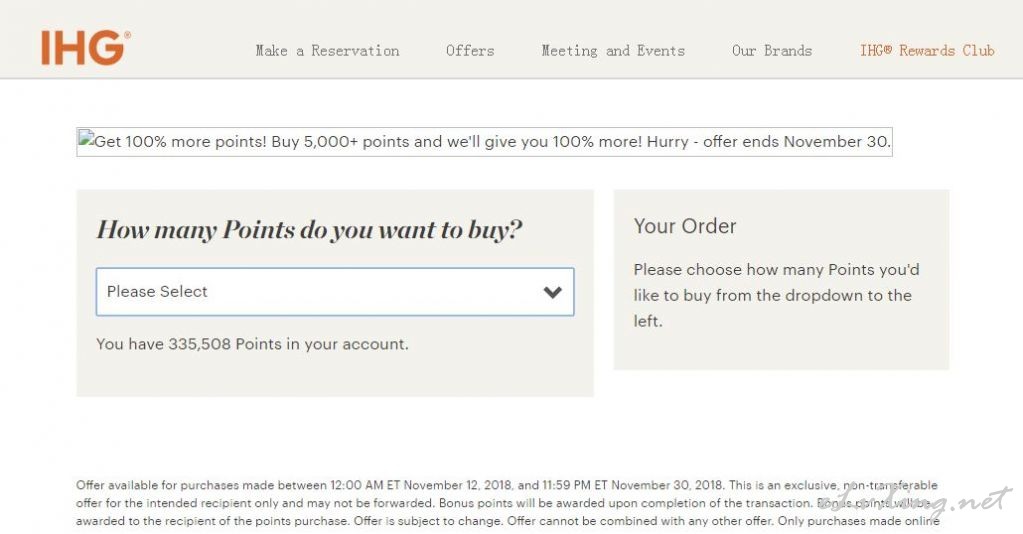This screenshot has width=1023, height=534.
Task: Select the account points balance text
Action: click(x=252, y=344)
